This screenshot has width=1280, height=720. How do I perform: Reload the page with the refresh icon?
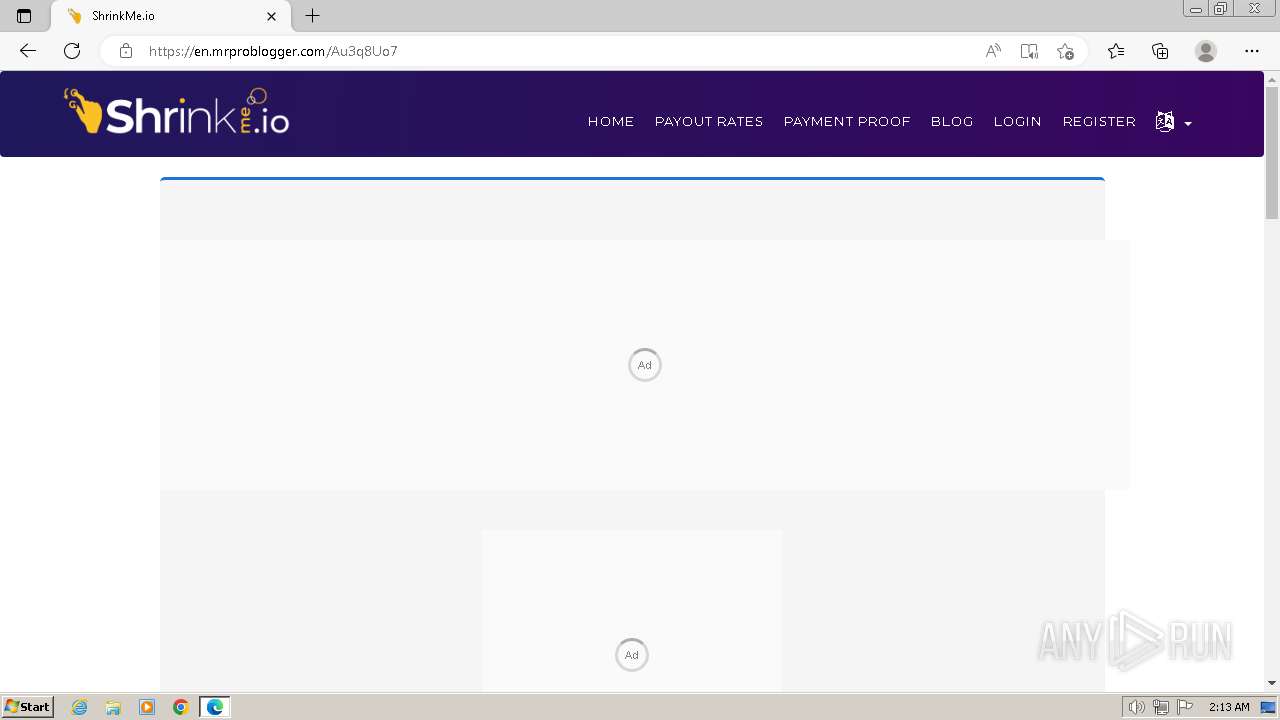72,51
